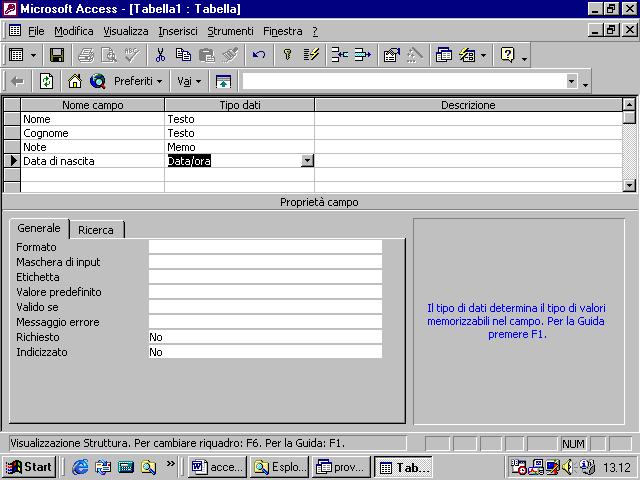
Task: Select the Nome field name cell
Action: 93,119
